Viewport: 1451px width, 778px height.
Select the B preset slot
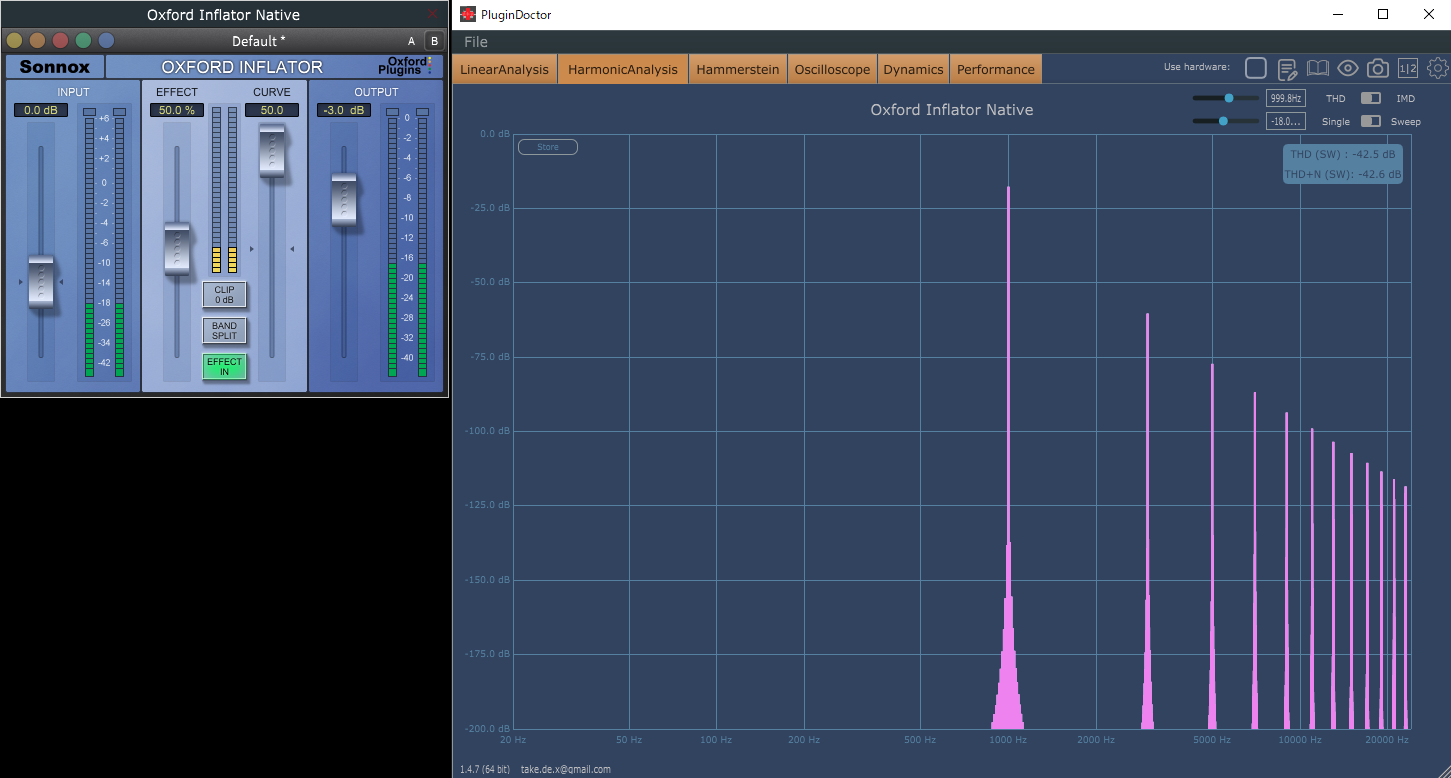pyautogui.click(x=433, y=41)
